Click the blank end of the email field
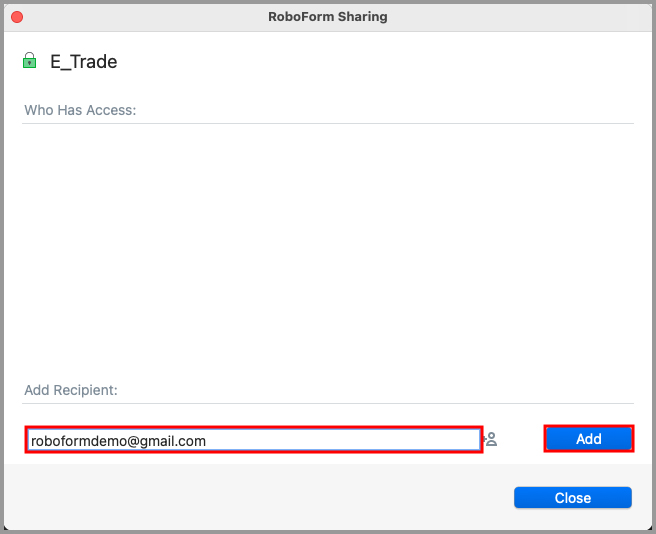Viewport: 656px width, 534px height. tap(343, 440)
